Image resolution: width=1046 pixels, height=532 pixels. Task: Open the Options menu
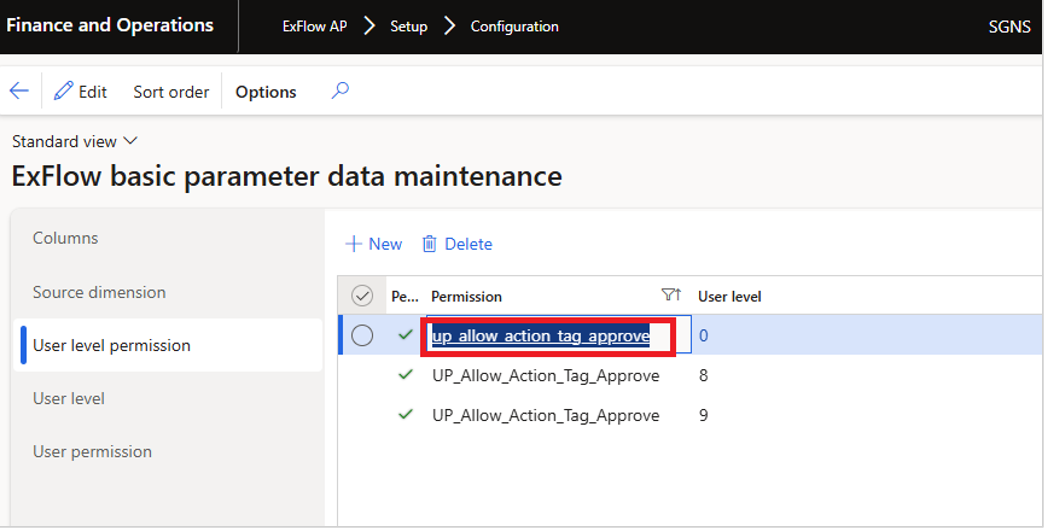coord(266,92)
